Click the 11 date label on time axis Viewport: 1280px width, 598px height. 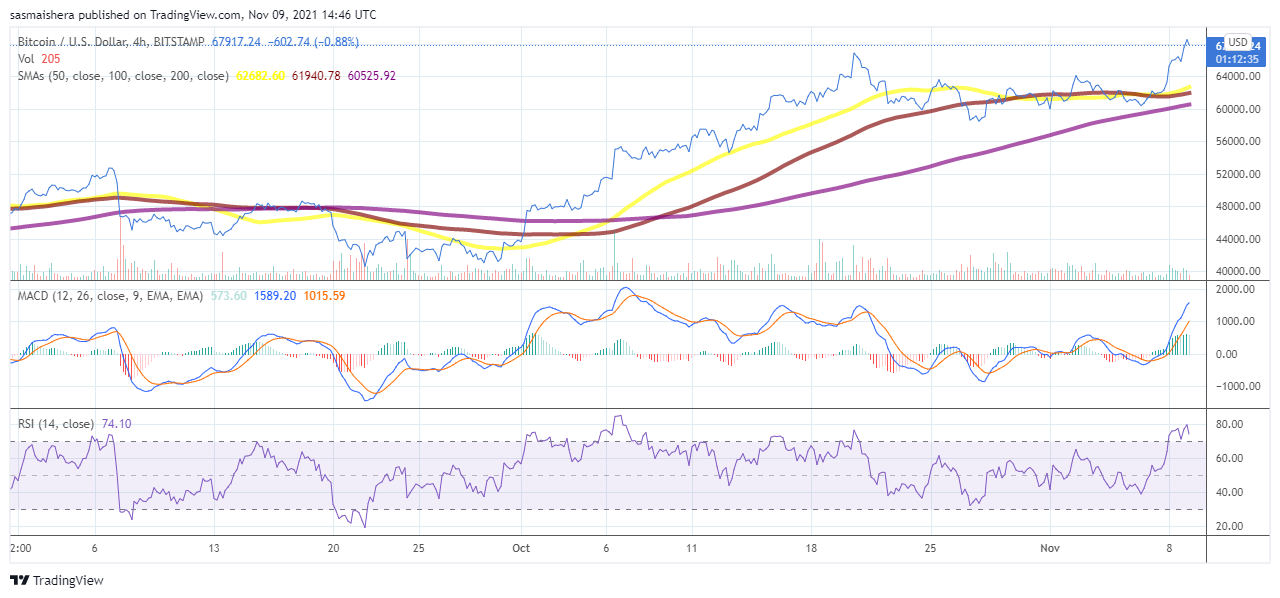692,549
